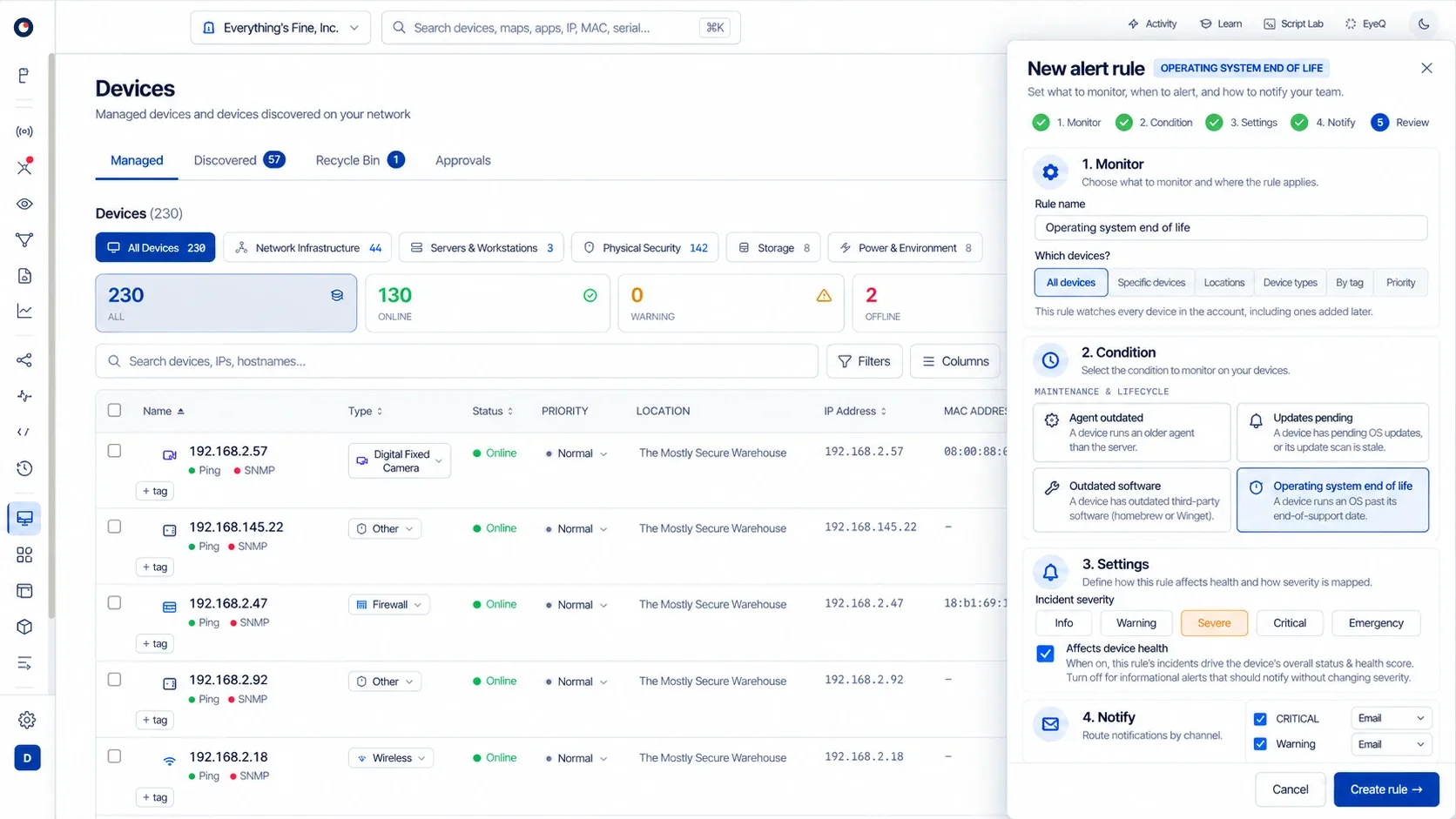Close the New alert rule panel
This screenshot has height=819, width=1456.
pos(1426,68)
